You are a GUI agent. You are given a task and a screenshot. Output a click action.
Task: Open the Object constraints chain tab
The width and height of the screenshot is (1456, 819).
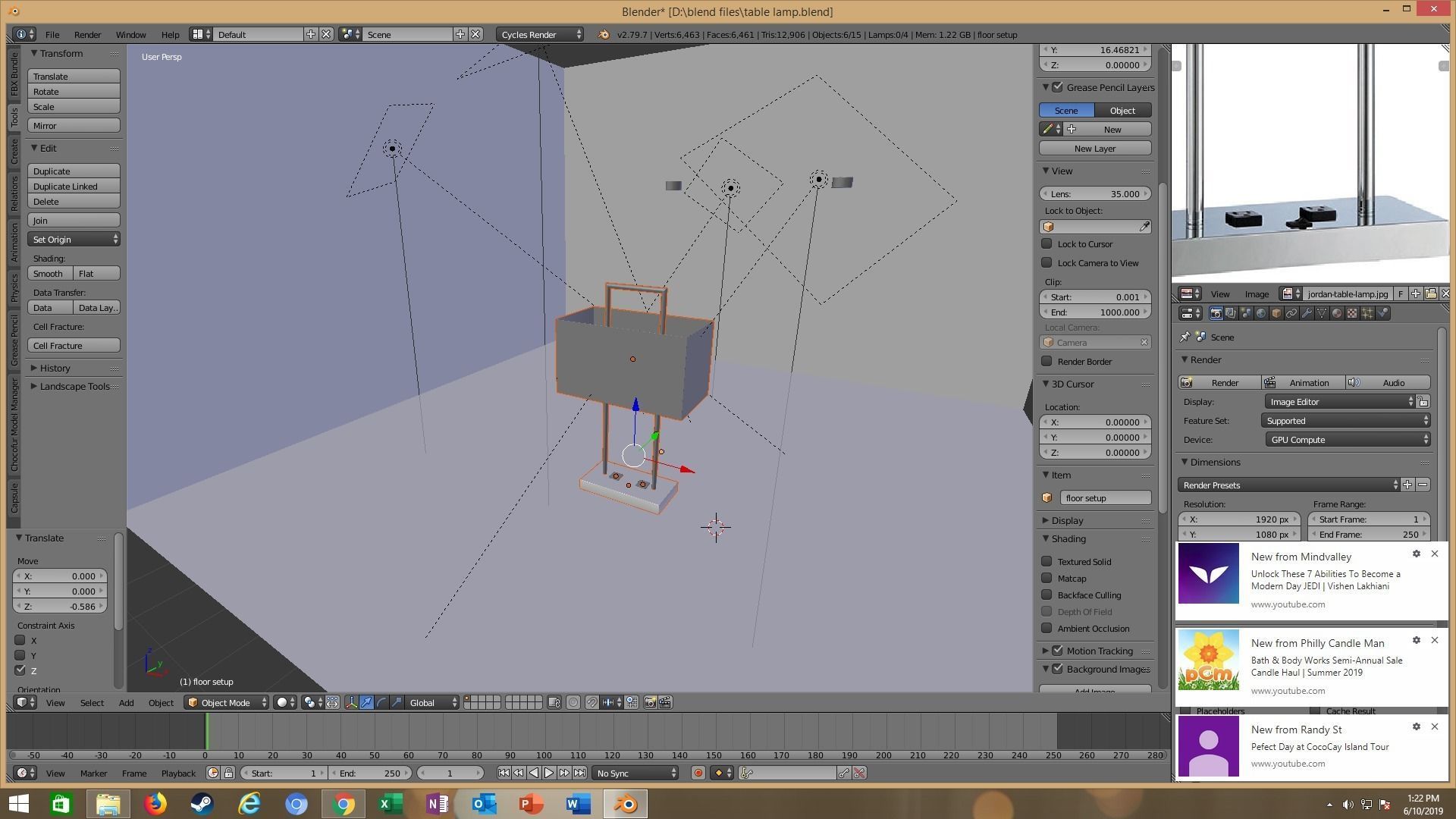1291,313
